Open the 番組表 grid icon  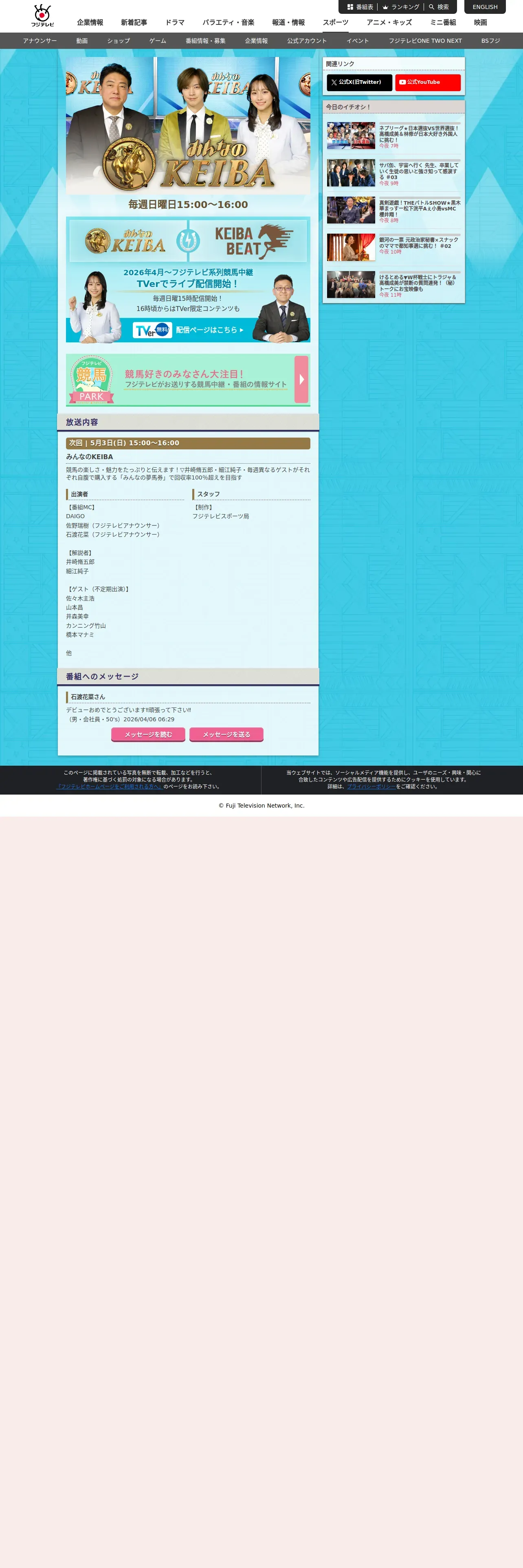350,7
